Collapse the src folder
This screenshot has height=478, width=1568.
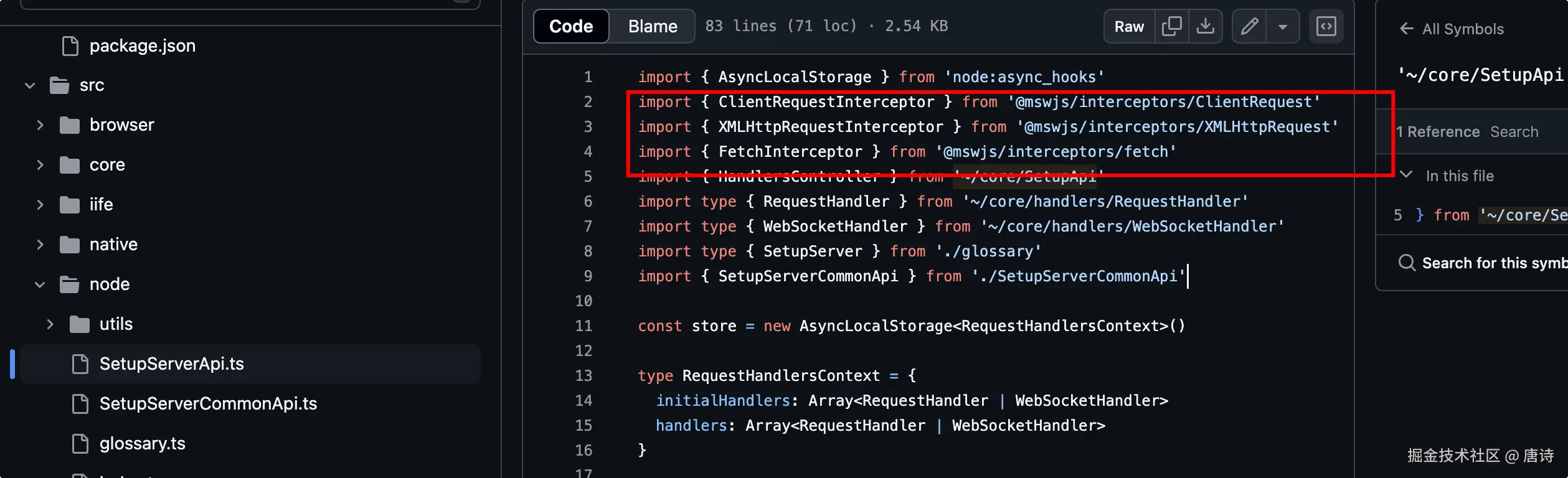point(30,85)
